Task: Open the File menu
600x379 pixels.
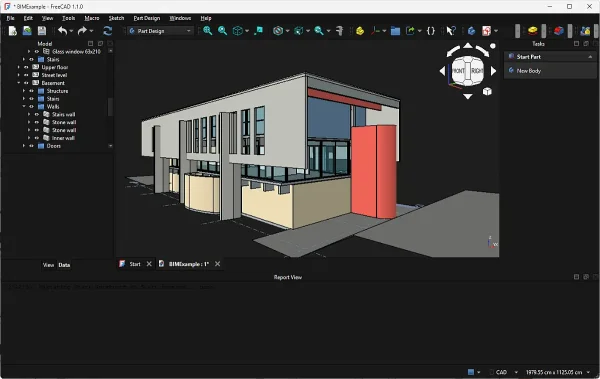Action: 10,18
